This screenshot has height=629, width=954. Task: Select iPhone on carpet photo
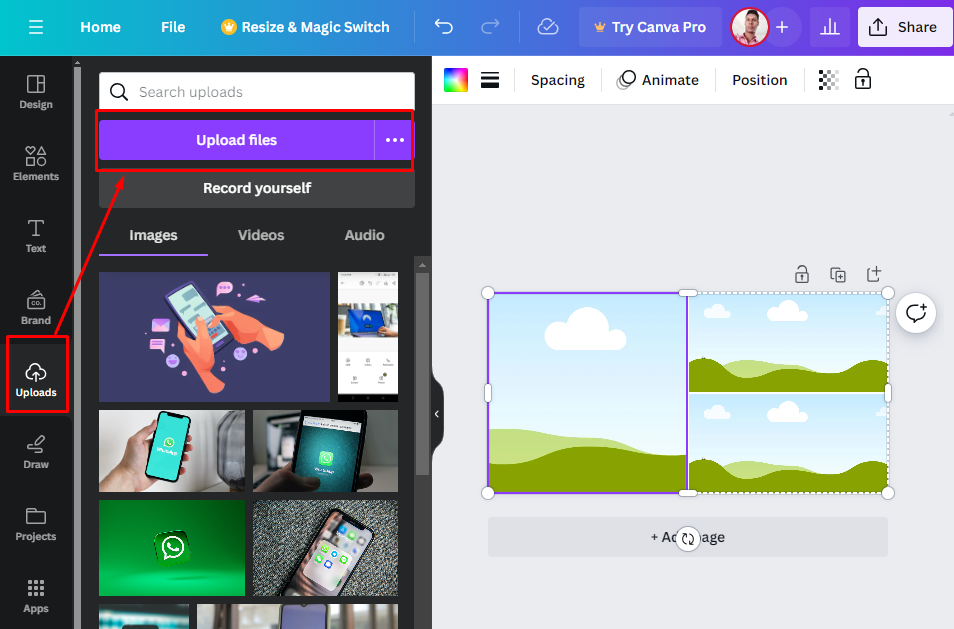(326, 548)
